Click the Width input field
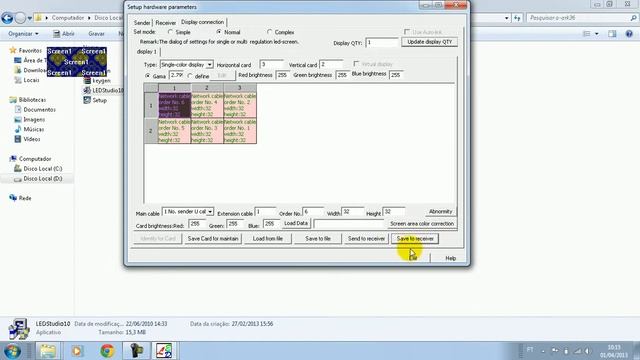 [353, 212]
